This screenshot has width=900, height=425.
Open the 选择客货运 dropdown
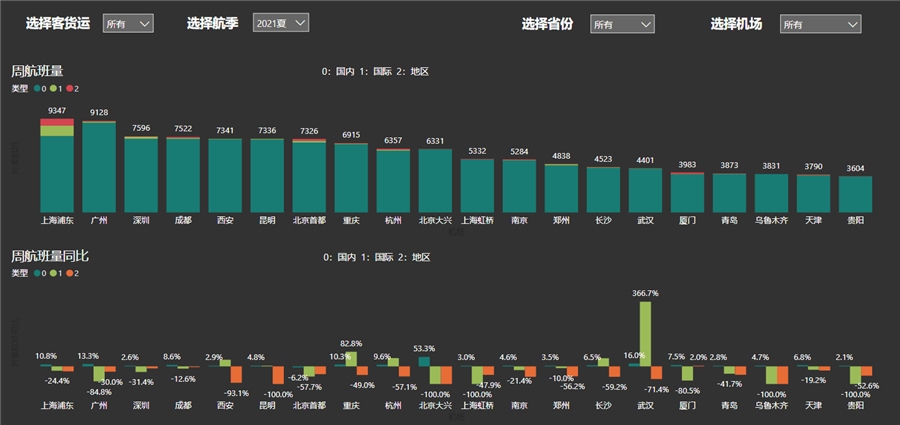[x=127, y=23]
